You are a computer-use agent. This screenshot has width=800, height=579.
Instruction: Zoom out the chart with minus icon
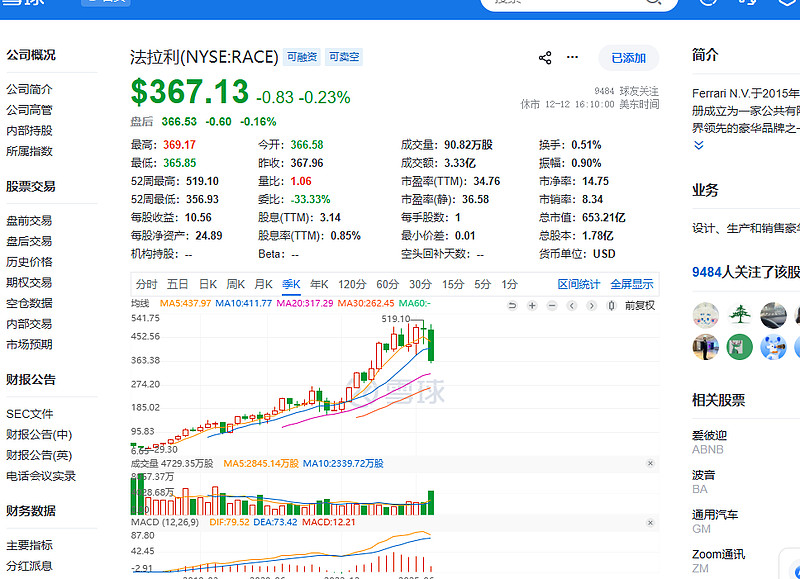coord(552,305)
